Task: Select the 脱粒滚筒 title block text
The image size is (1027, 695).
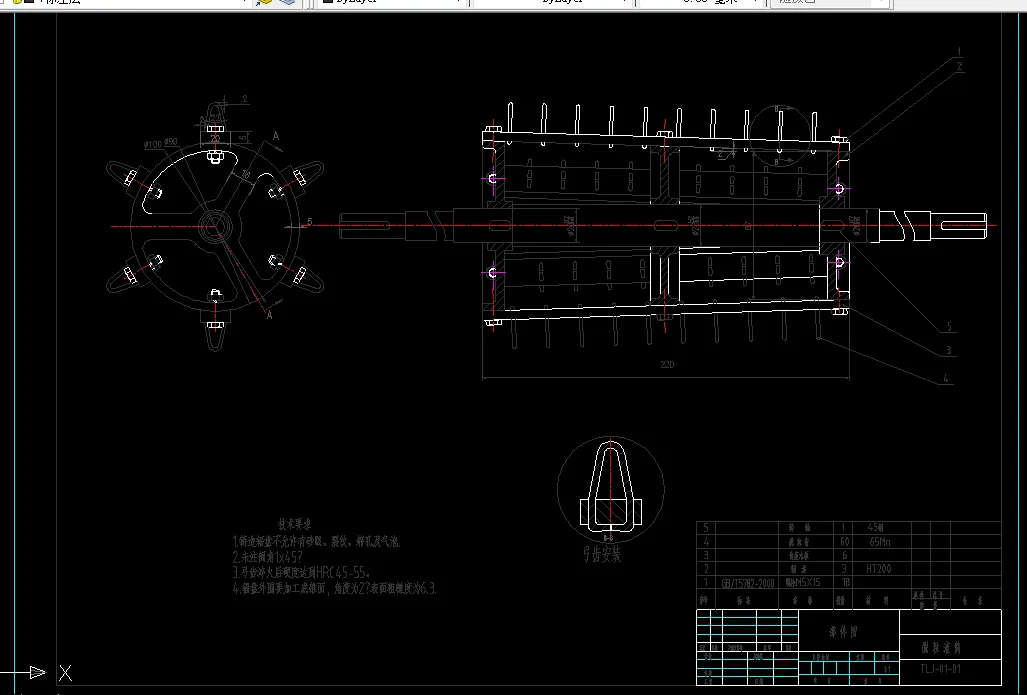Action: tap(941, 648)
